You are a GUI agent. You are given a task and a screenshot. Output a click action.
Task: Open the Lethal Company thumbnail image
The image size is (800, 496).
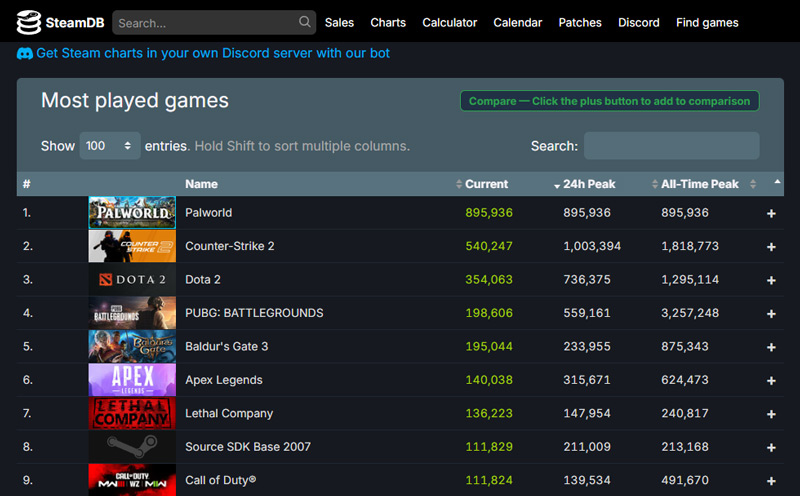132,413
